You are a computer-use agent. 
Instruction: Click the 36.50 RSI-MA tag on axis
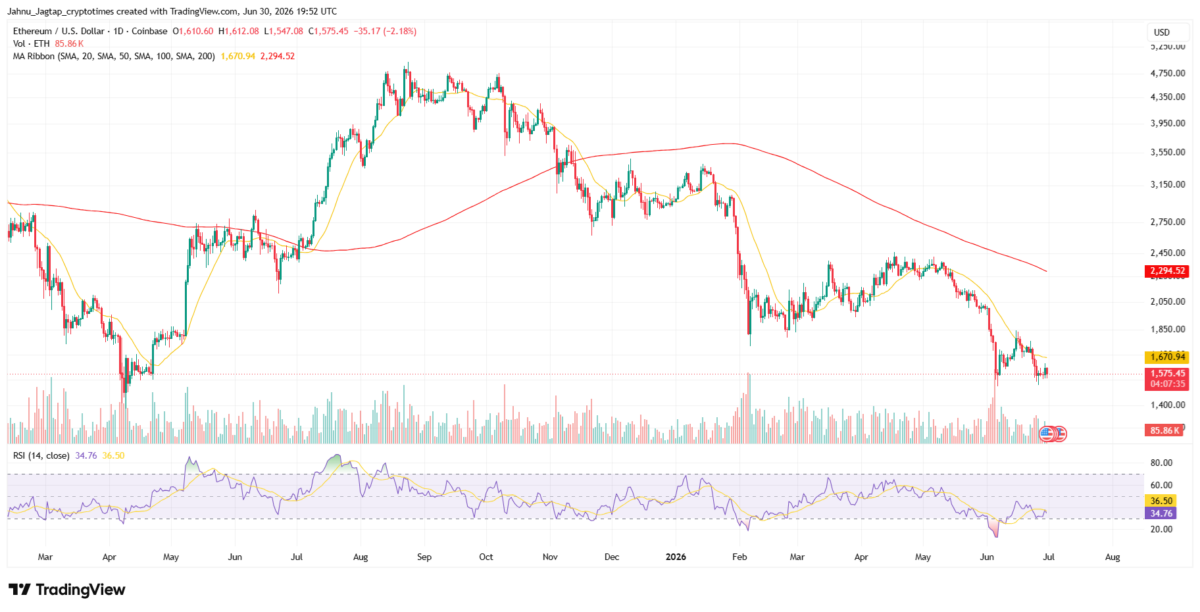(x=1160, y=502)
